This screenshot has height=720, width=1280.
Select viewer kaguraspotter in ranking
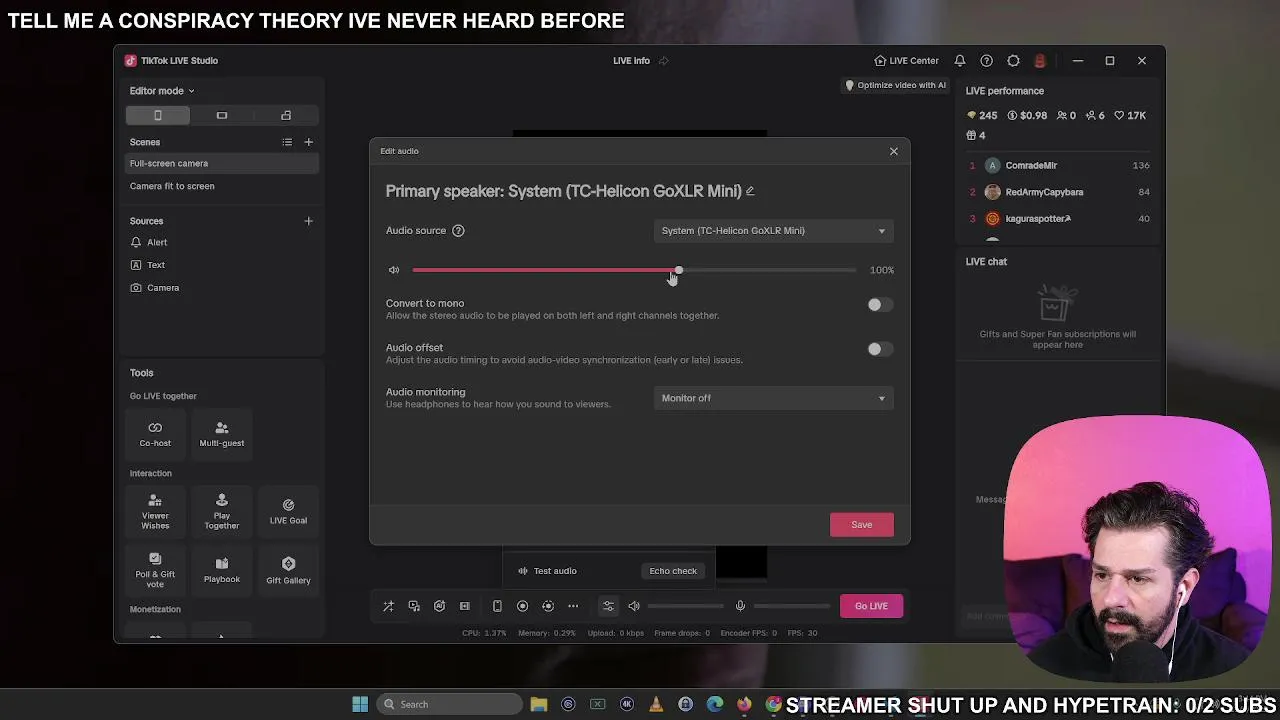[1058, 219]
